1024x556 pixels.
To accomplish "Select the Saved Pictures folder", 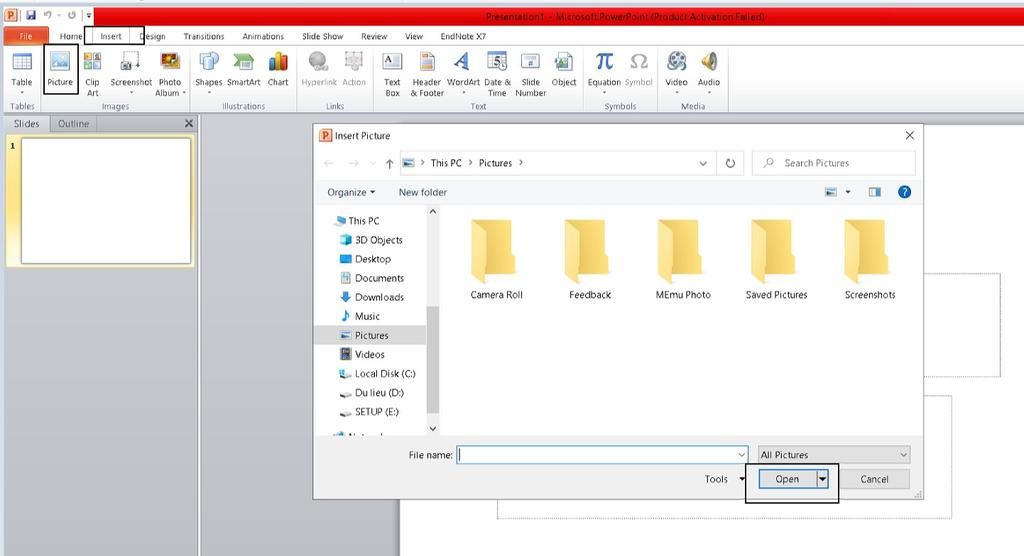I will point(776,259).
